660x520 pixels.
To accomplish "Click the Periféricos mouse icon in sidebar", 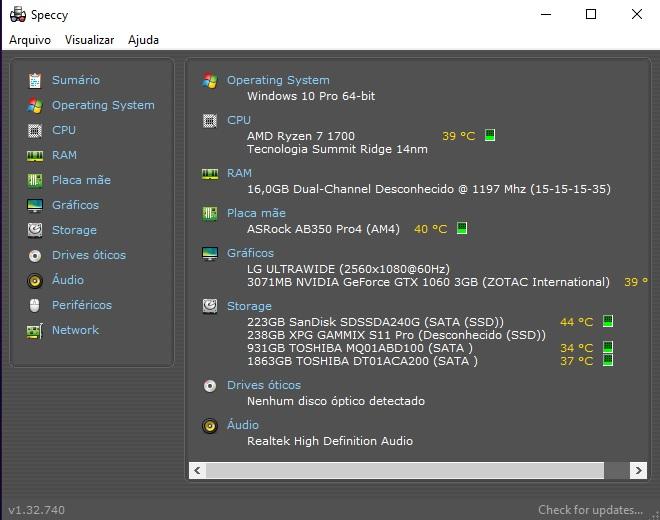I will [35, 306].
